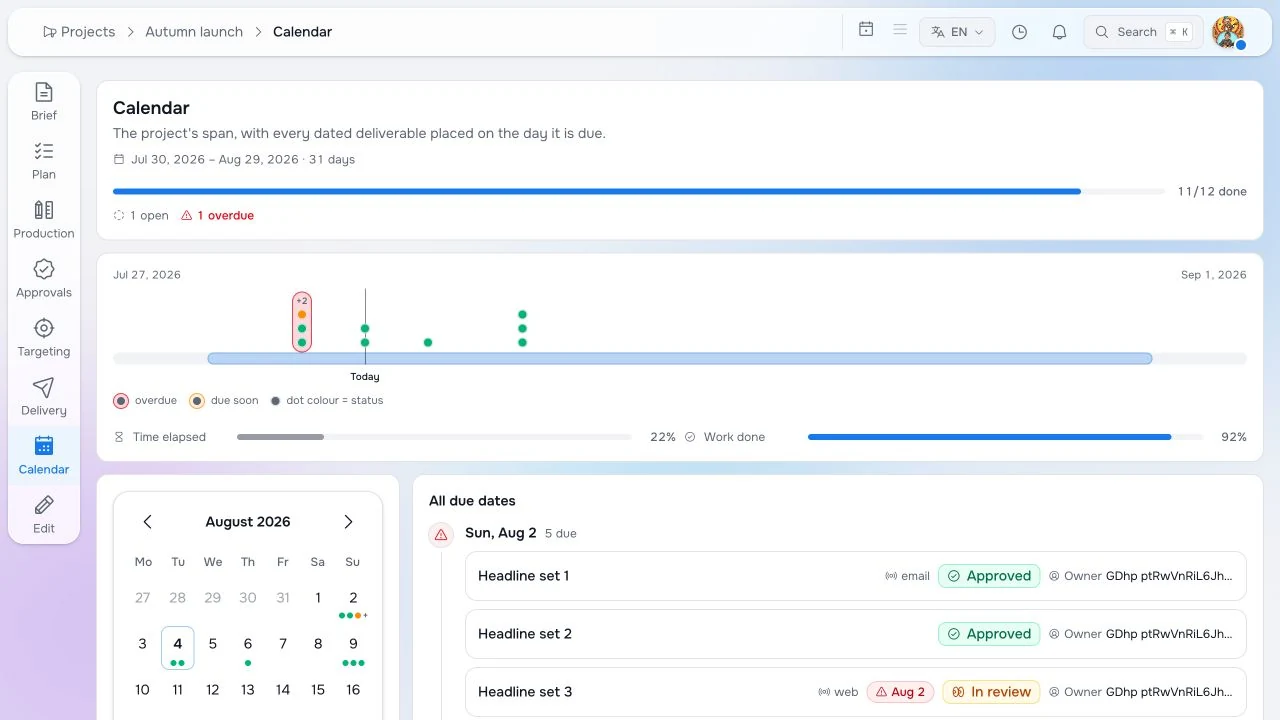Click the August 2026 month title
The width and height of the screenshot is (1280, 720).
click(248, 522)
